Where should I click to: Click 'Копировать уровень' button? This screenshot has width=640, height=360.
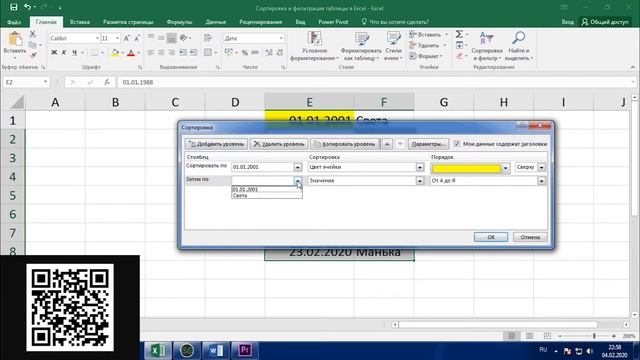coord(345,144)
